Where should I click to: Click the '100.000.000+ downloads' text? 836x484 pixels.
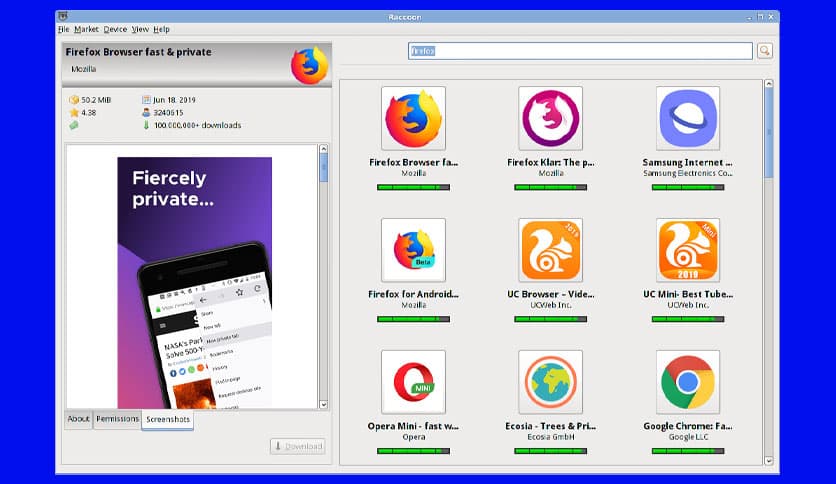[x=197, y=125]
